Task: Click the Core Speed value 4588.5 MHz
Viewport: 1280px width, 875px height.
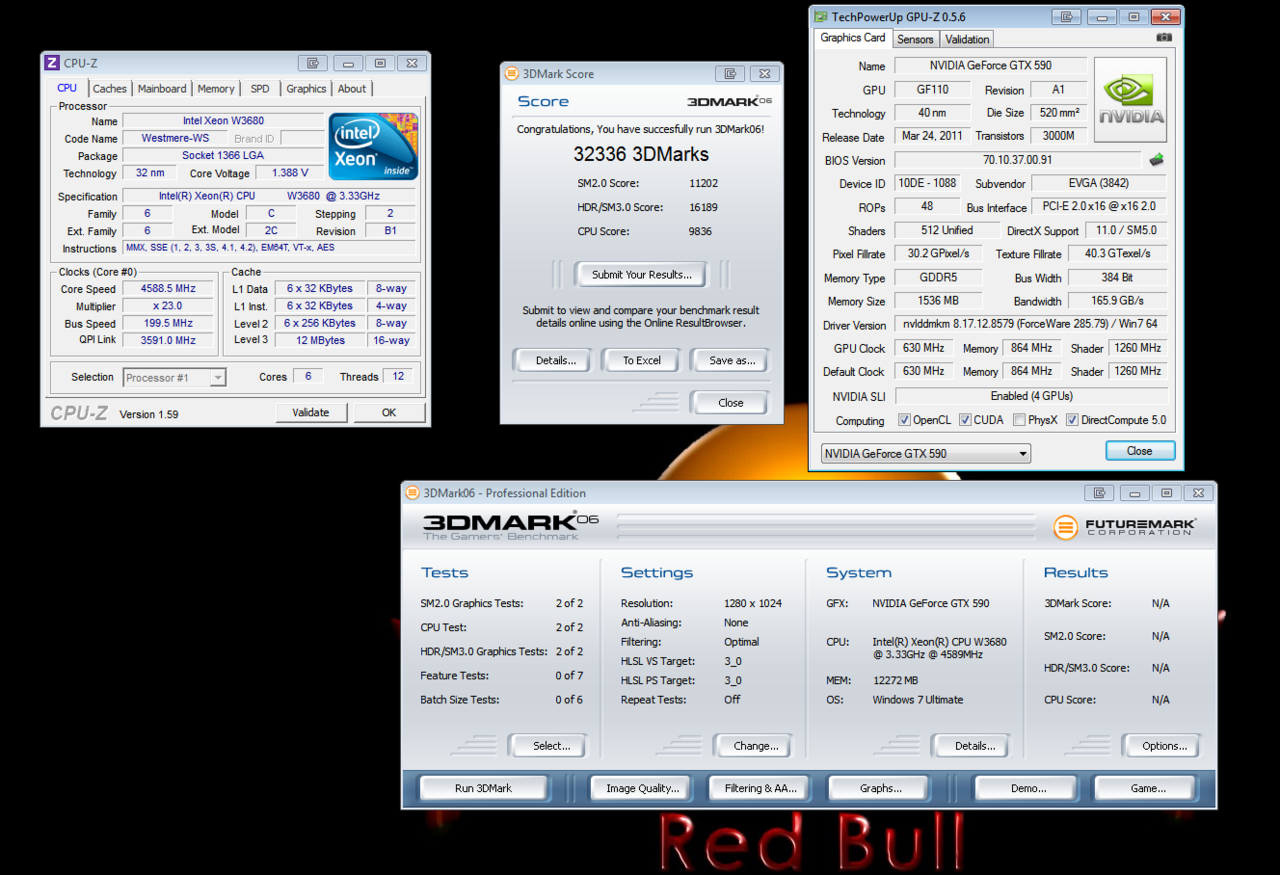Action: click(x=167, y=289)
